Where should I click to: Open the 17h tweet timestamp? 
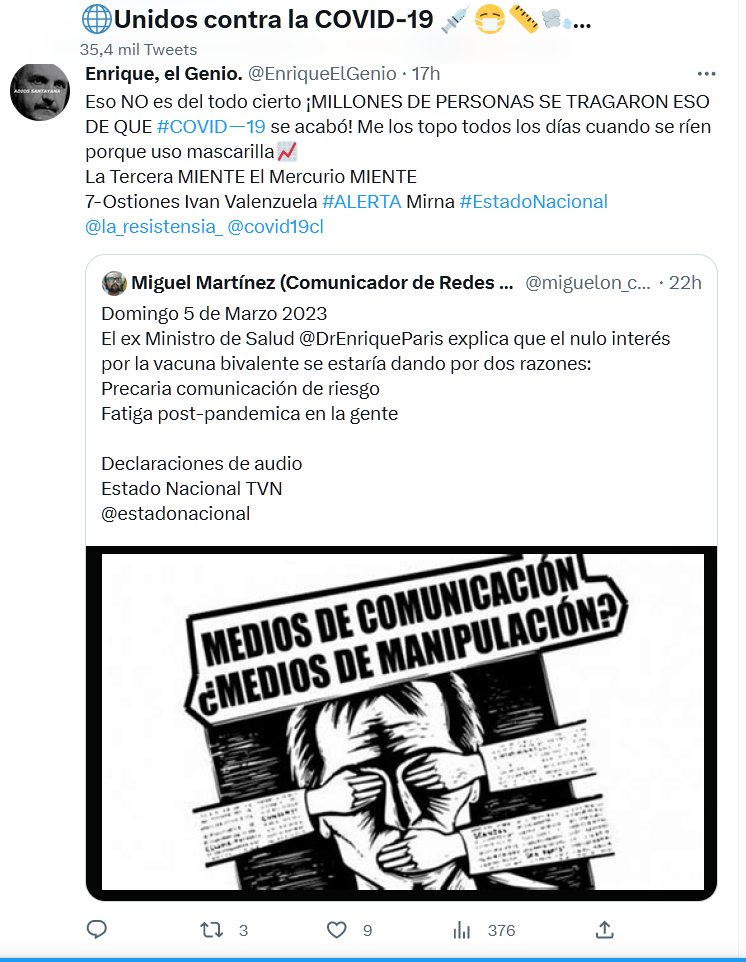(x=426, y=74)
